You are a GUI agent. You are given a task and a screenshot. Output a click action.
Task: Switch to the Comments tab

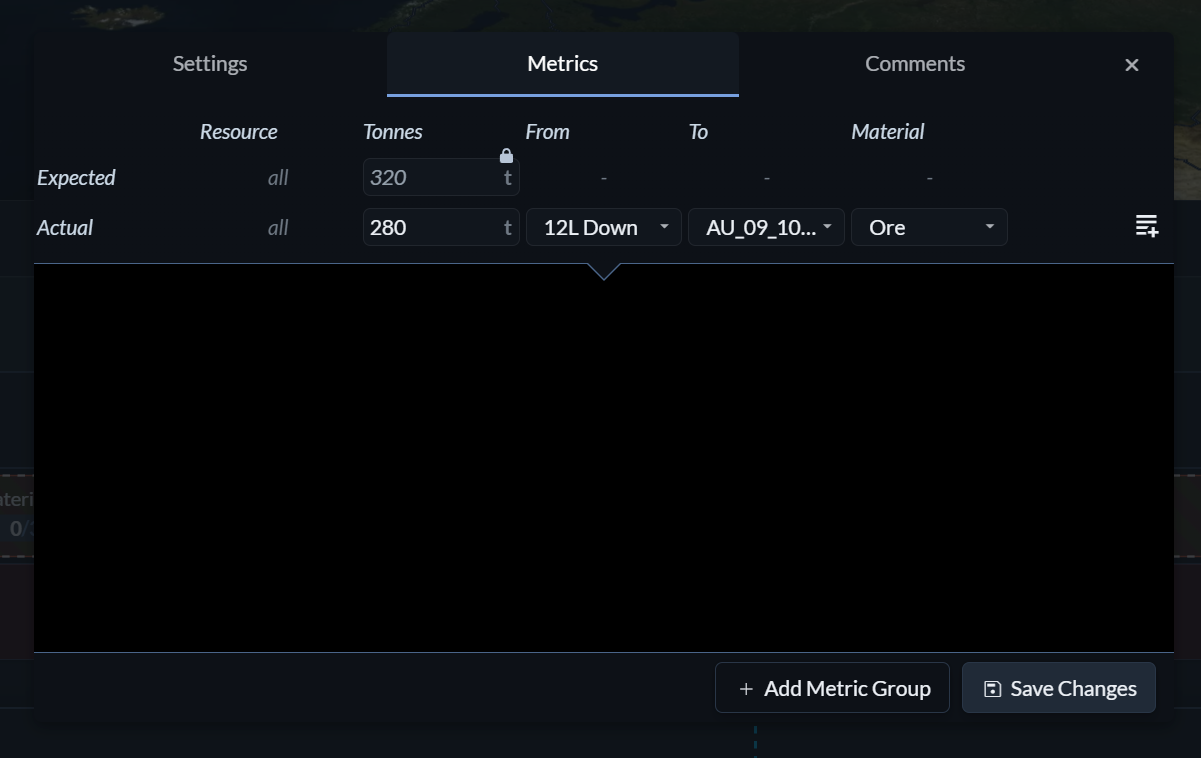point(915,64)
